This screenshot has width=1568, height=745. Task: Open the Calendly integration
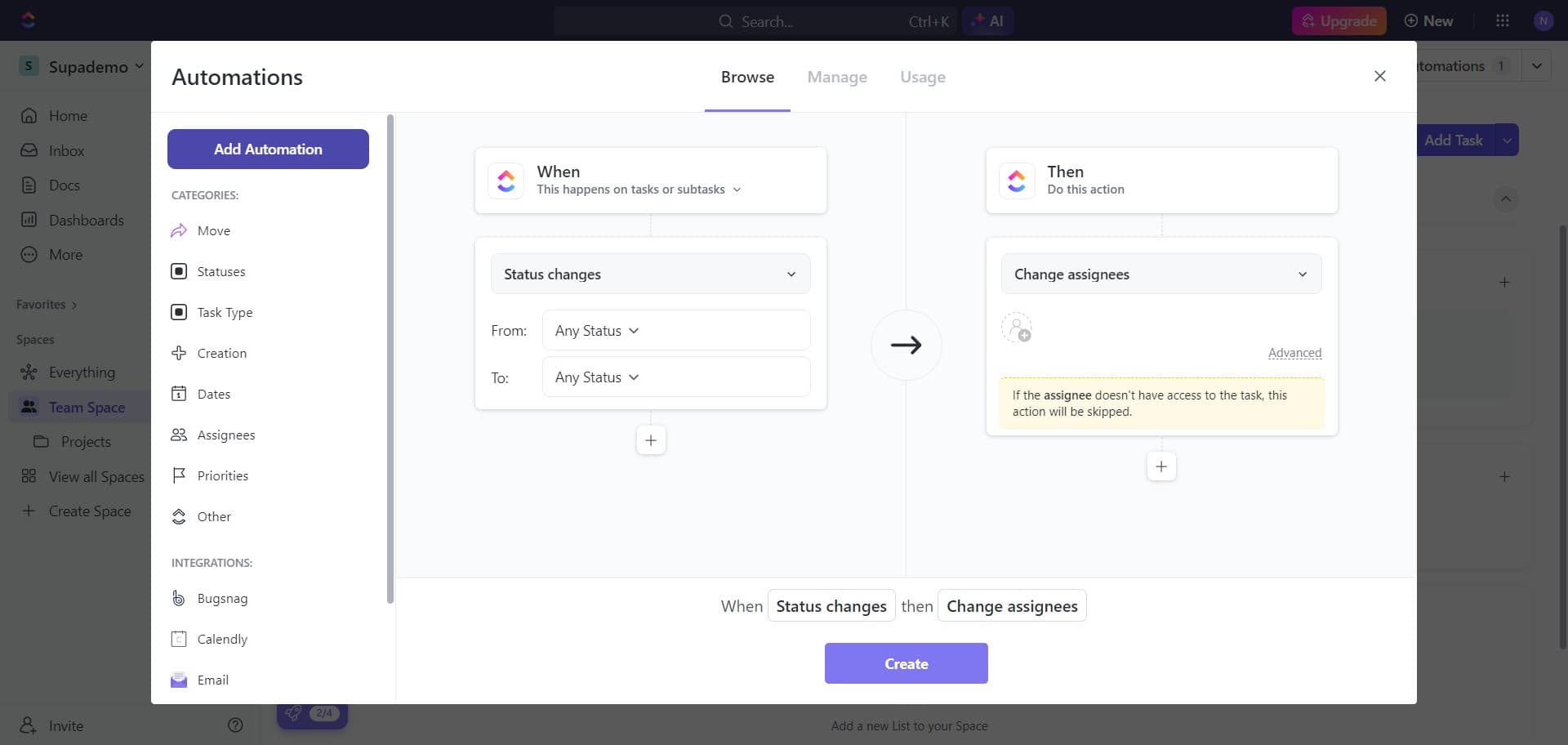(x=222, y=639)
